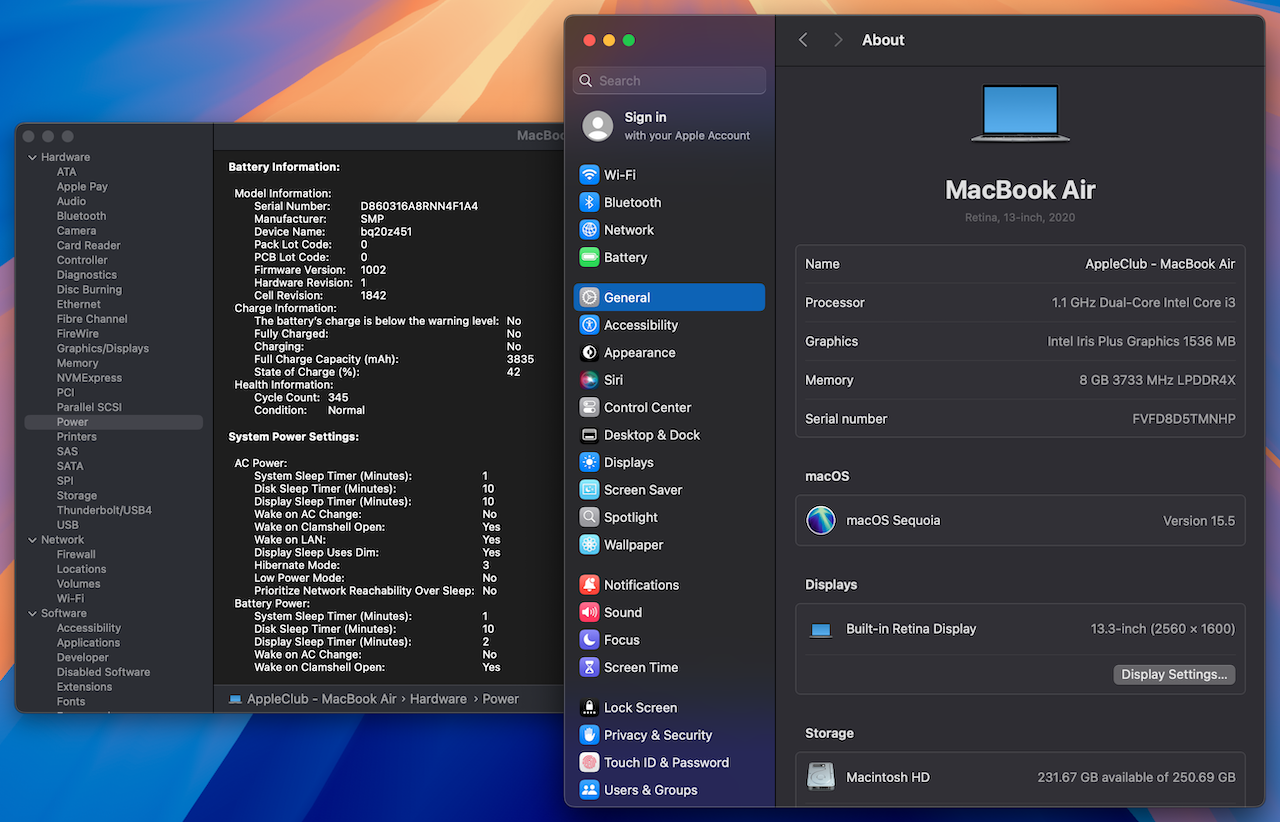This screenshot has height=822, width=1280.
Task: Select Card Reader in System Information sidebar
Action: (88, 245)
